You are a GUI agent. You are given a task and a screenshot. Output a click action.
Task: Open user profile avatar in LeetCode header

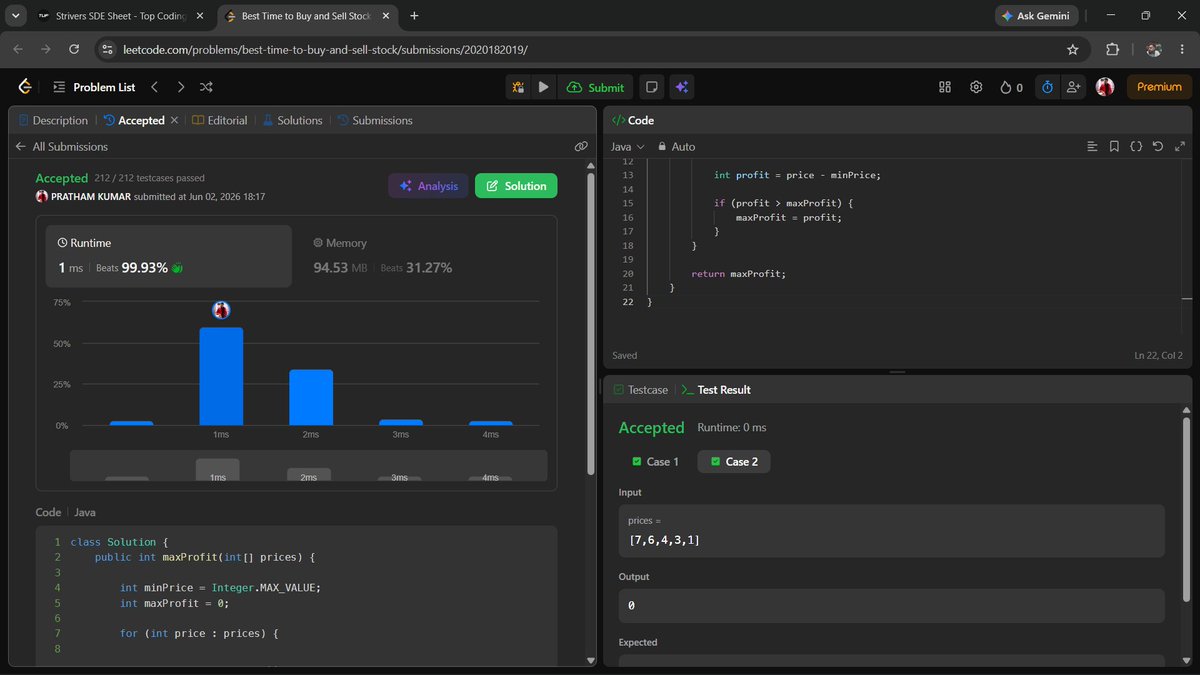pyautogui.click(x=1105, y=87)
